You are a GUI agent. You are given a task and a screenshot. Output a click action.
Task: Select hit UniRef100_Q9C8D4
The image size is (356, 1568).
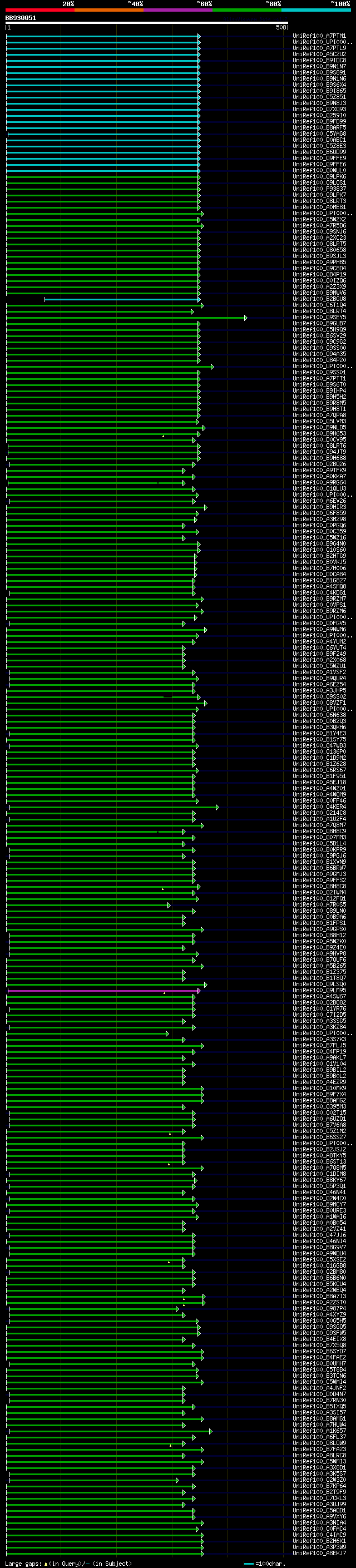319,268
